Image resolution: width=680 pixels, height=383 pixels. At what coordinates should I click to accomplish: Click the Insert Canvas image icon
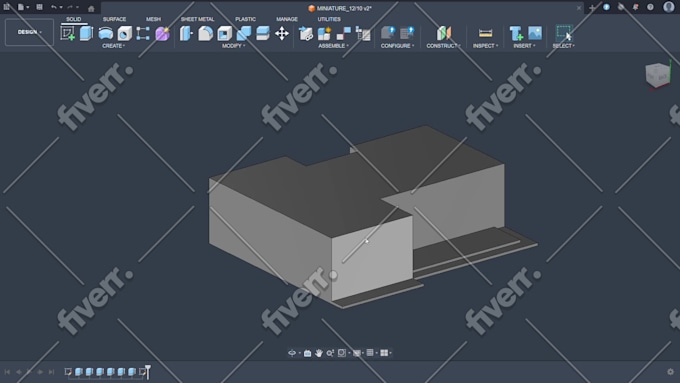(x=535, y=33)
